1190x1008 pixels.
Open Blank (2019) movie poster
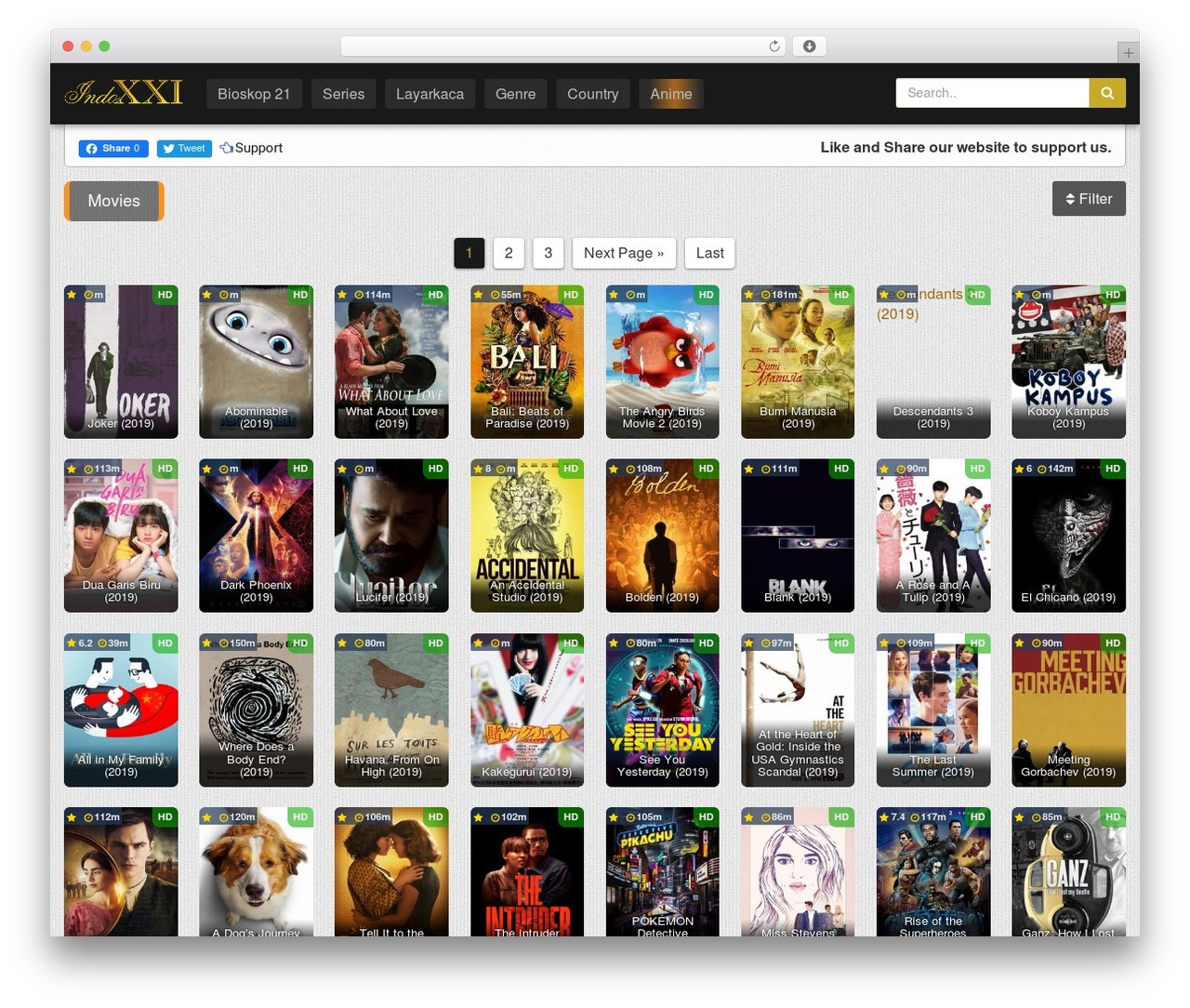798,536
